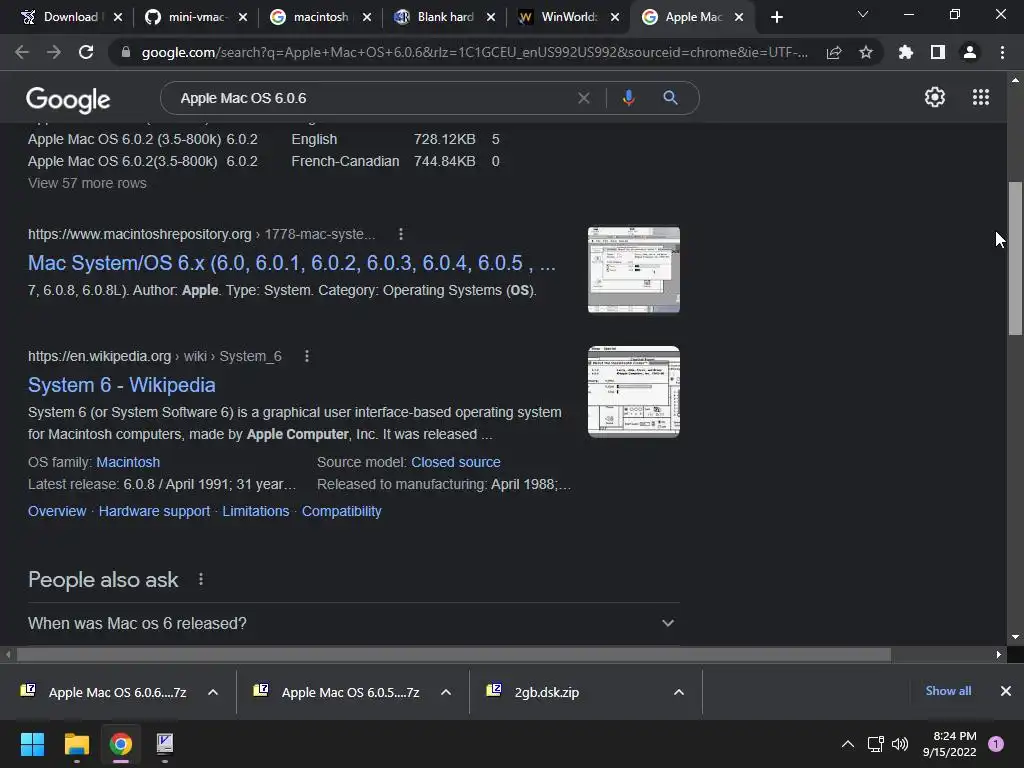Viewport: 1024px width, 768px height.
Task: Open the Chrome extensions puzzle icon
Action: (906, 52)
